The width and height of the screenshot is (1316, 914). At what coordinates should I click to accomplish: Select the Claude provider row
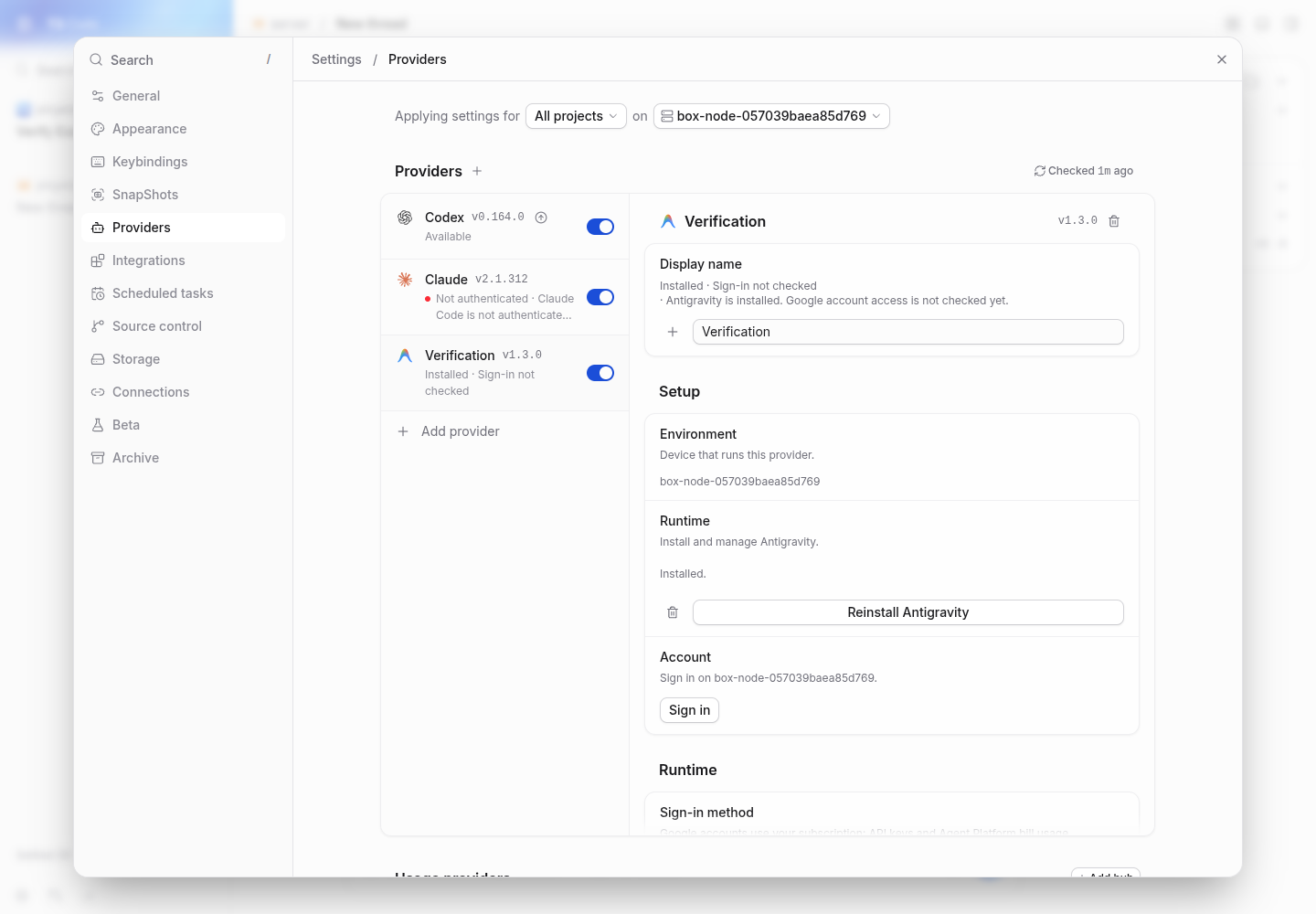point(504,297)
